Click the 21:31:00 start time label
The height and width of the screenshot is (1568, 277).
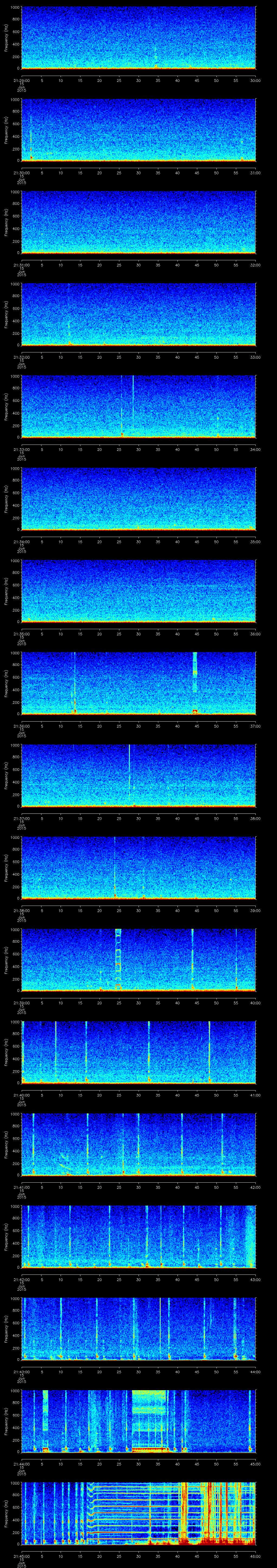click(21, 265)
